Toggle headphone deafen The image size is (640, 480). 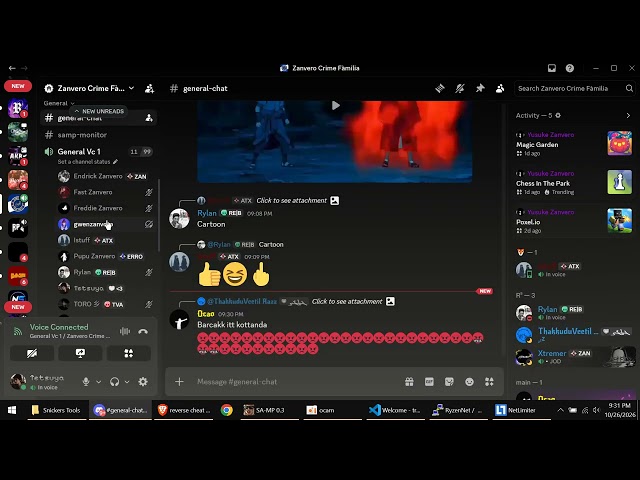pos(115,382)
